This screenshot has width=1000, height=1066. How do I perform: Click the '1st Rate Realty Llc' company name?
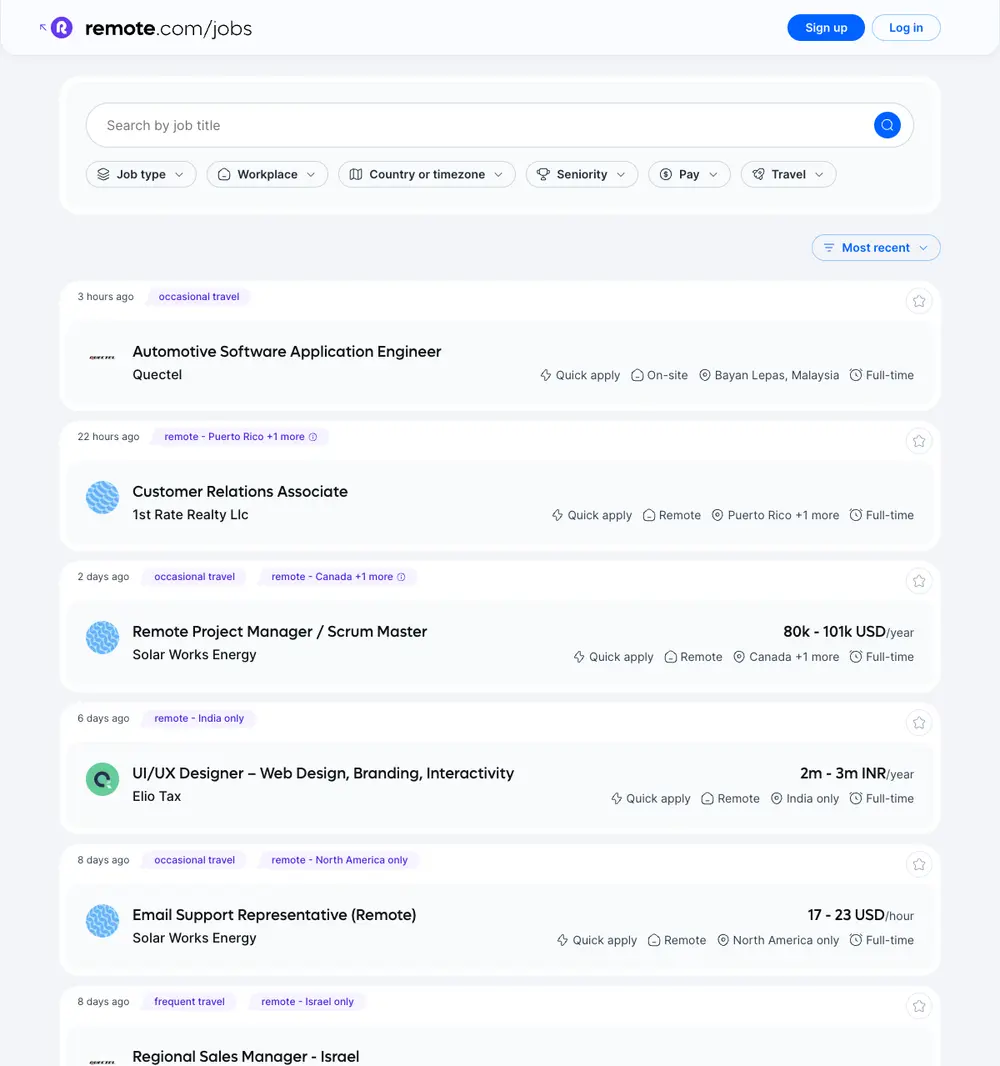[x=190, y=515]
